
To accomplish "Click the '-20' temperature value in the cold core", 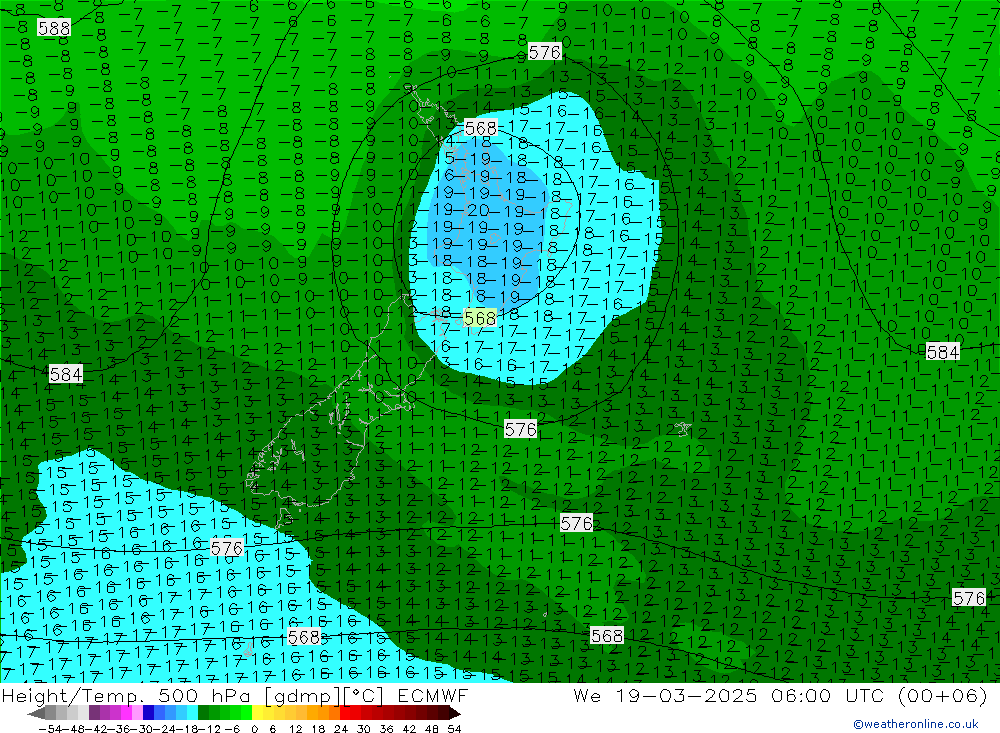I will click(x=476, y=211).
